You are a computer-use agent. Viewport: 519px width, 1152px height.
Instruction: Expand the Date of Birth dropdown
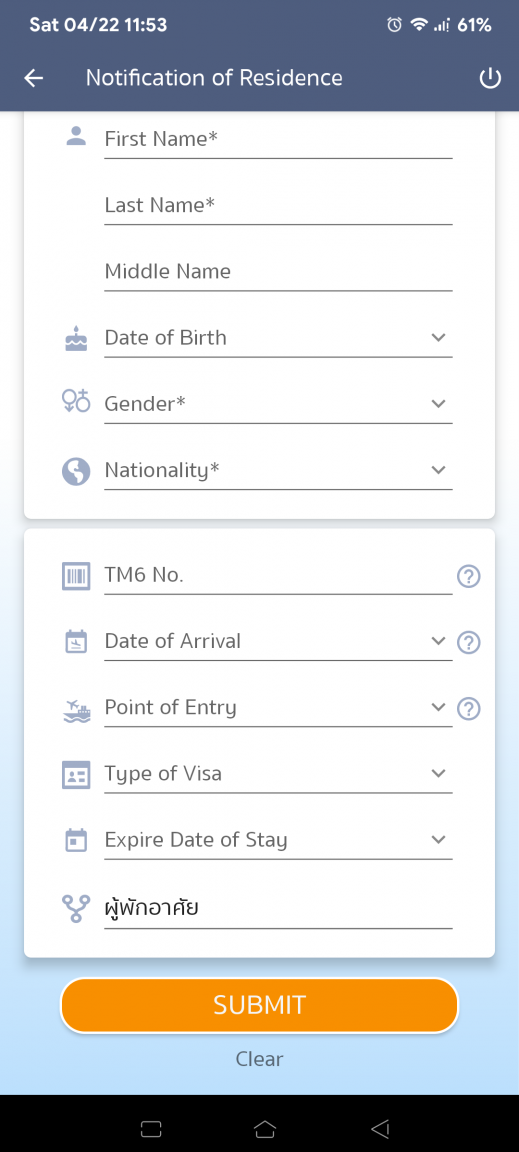pyautogui.click(x=278, y=338)
